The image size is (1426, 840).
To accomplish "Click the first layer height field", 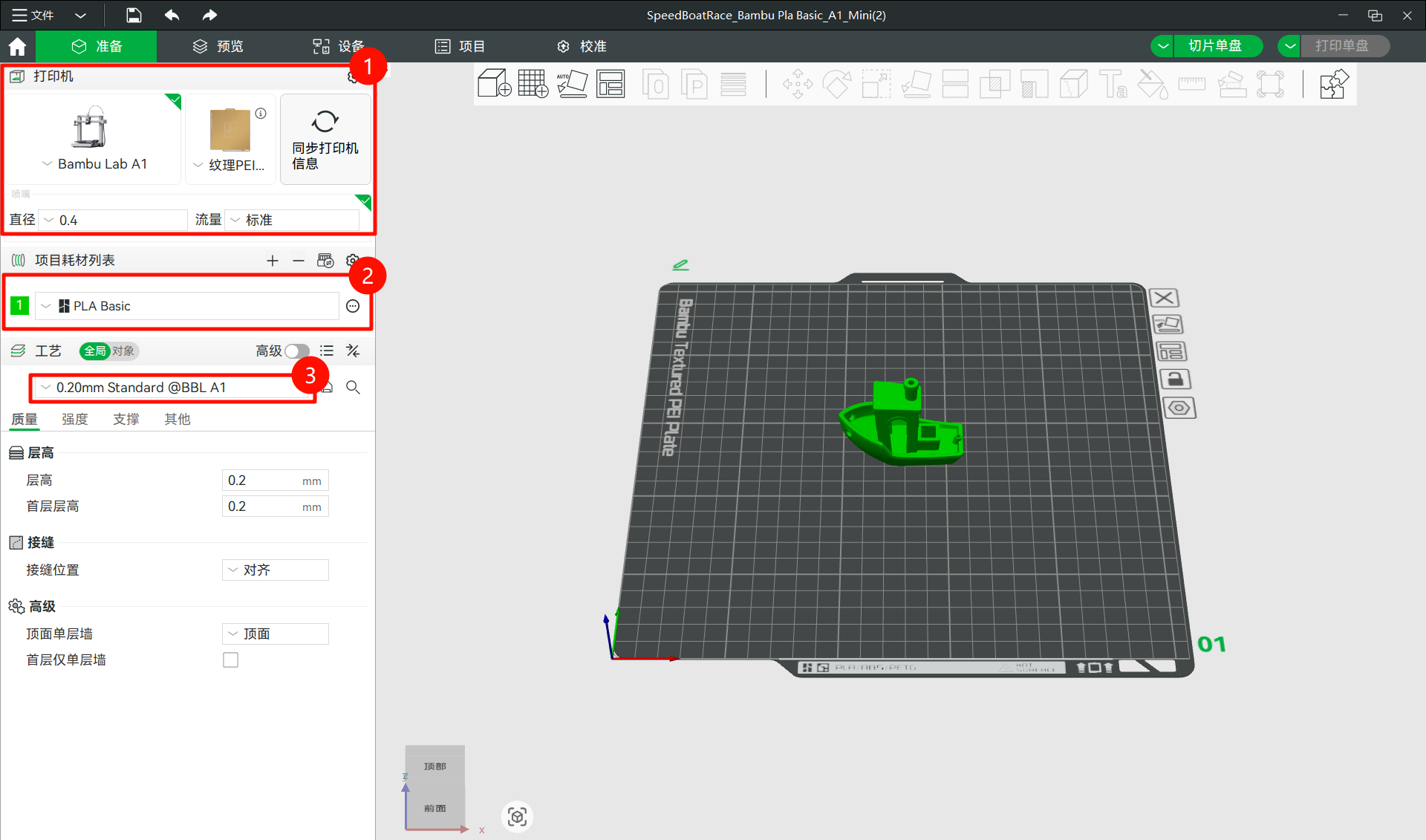I will [276, 507].
